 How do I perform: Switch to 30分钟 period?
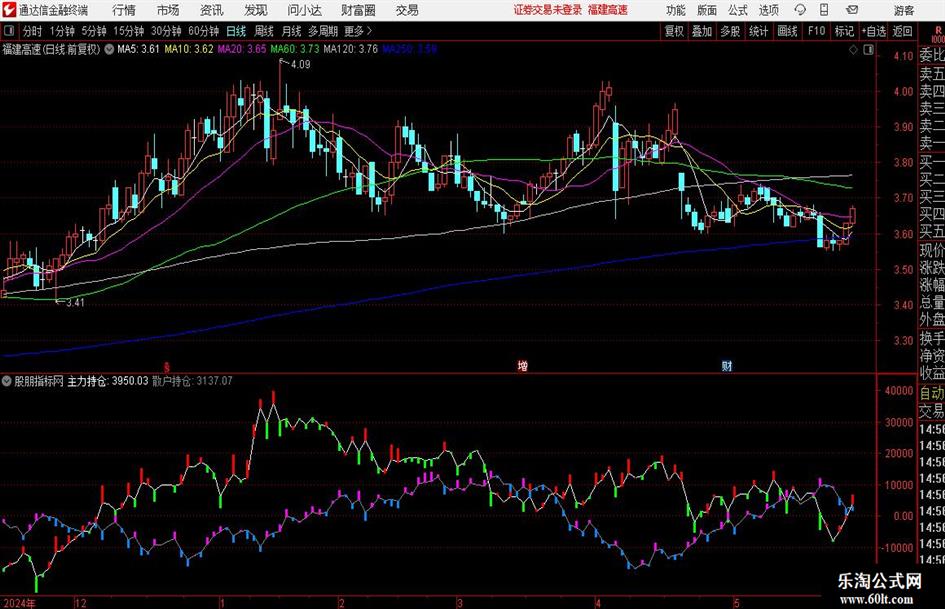166,31
